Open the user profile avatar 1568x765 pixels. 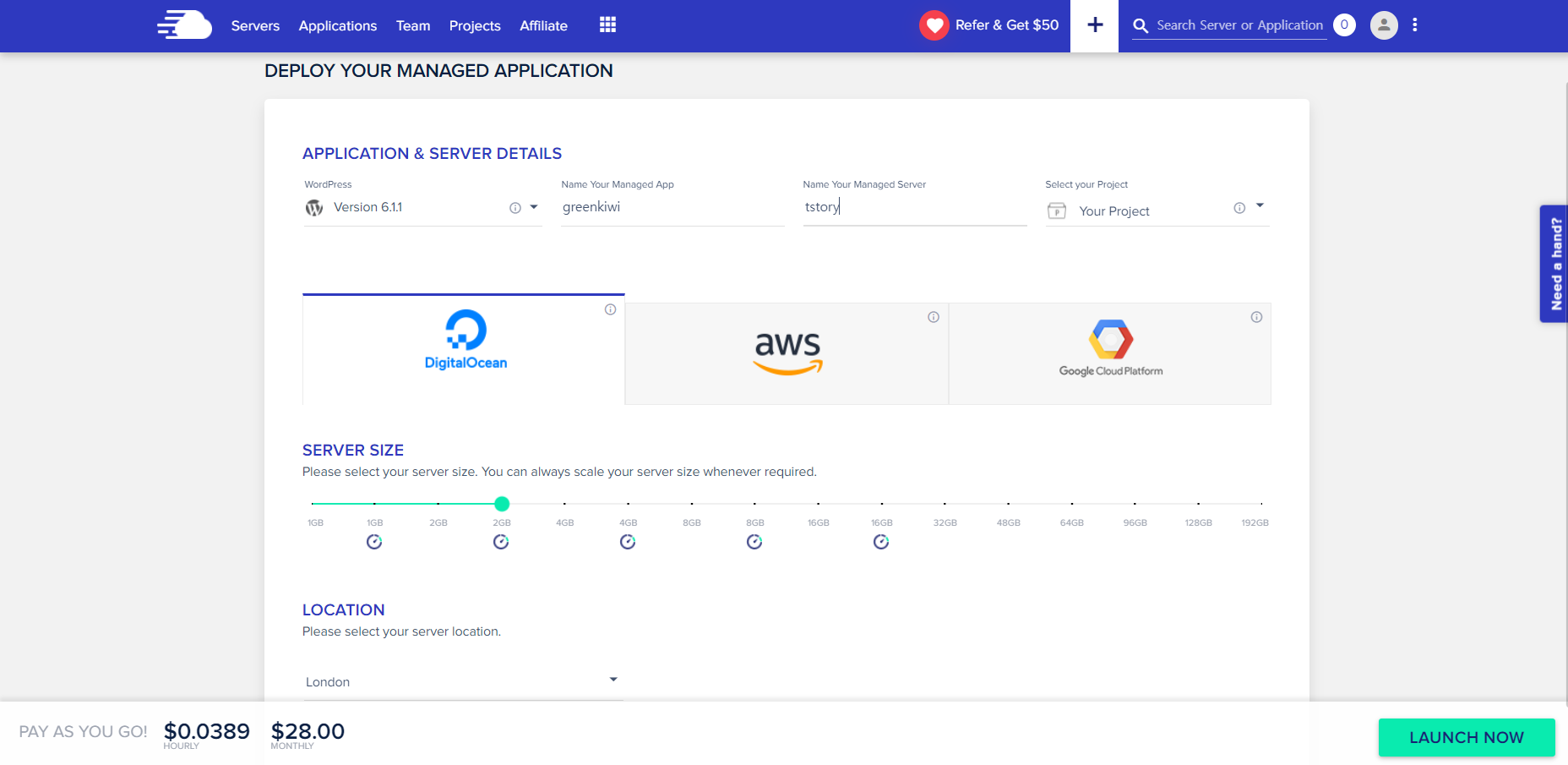click(1384, 25)
